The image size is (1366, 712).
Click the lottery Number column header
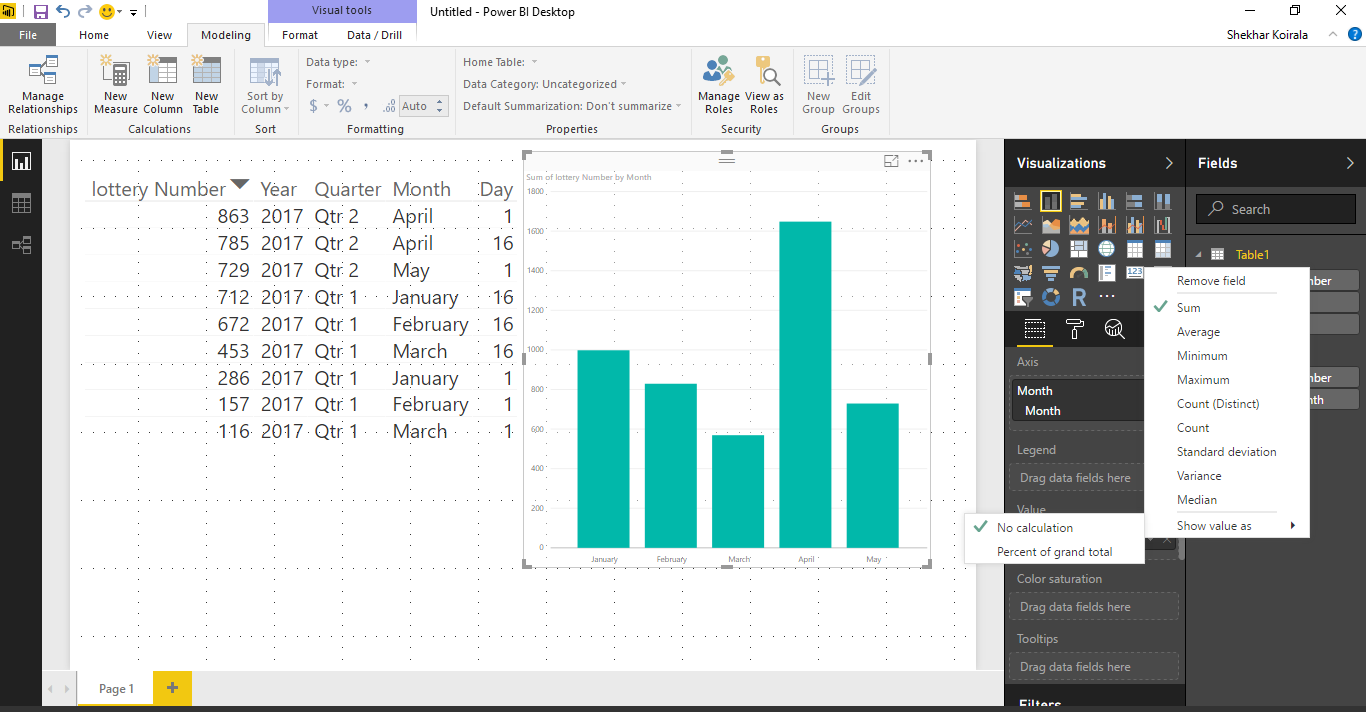pyautogui.click(x=159, y=189)
